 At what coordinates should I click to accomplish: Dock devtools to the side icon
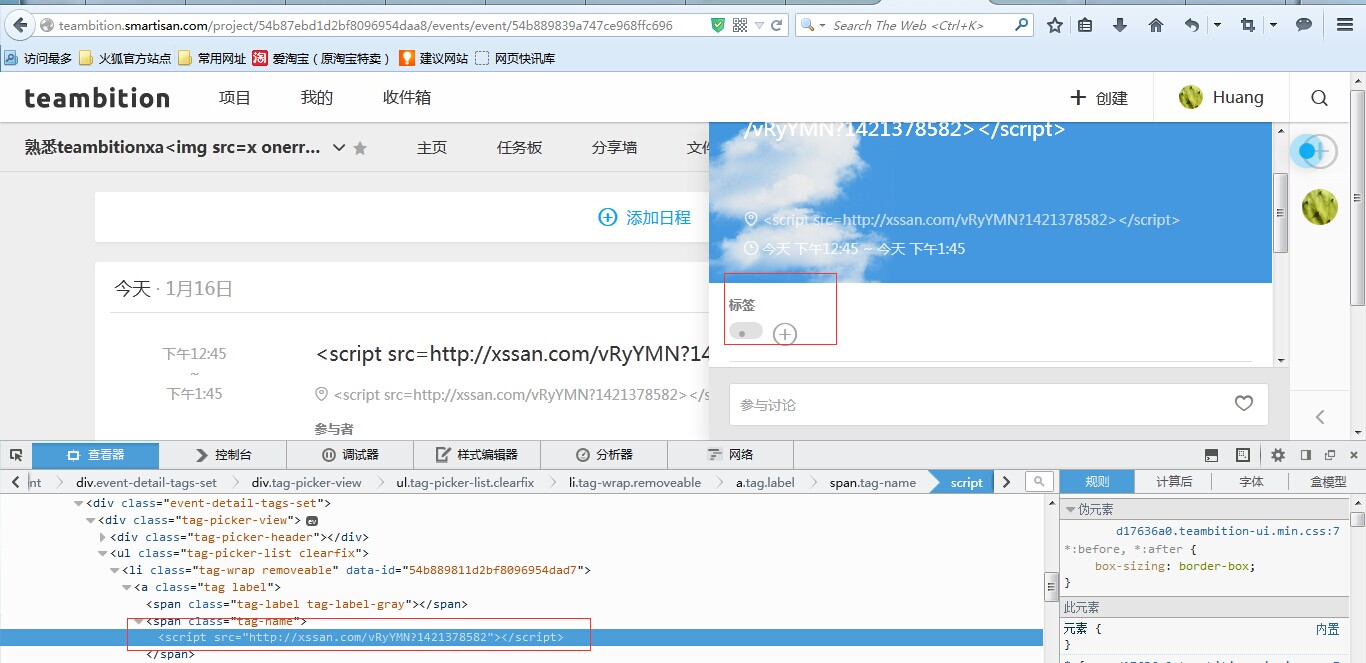click(x=1305, y=455)
